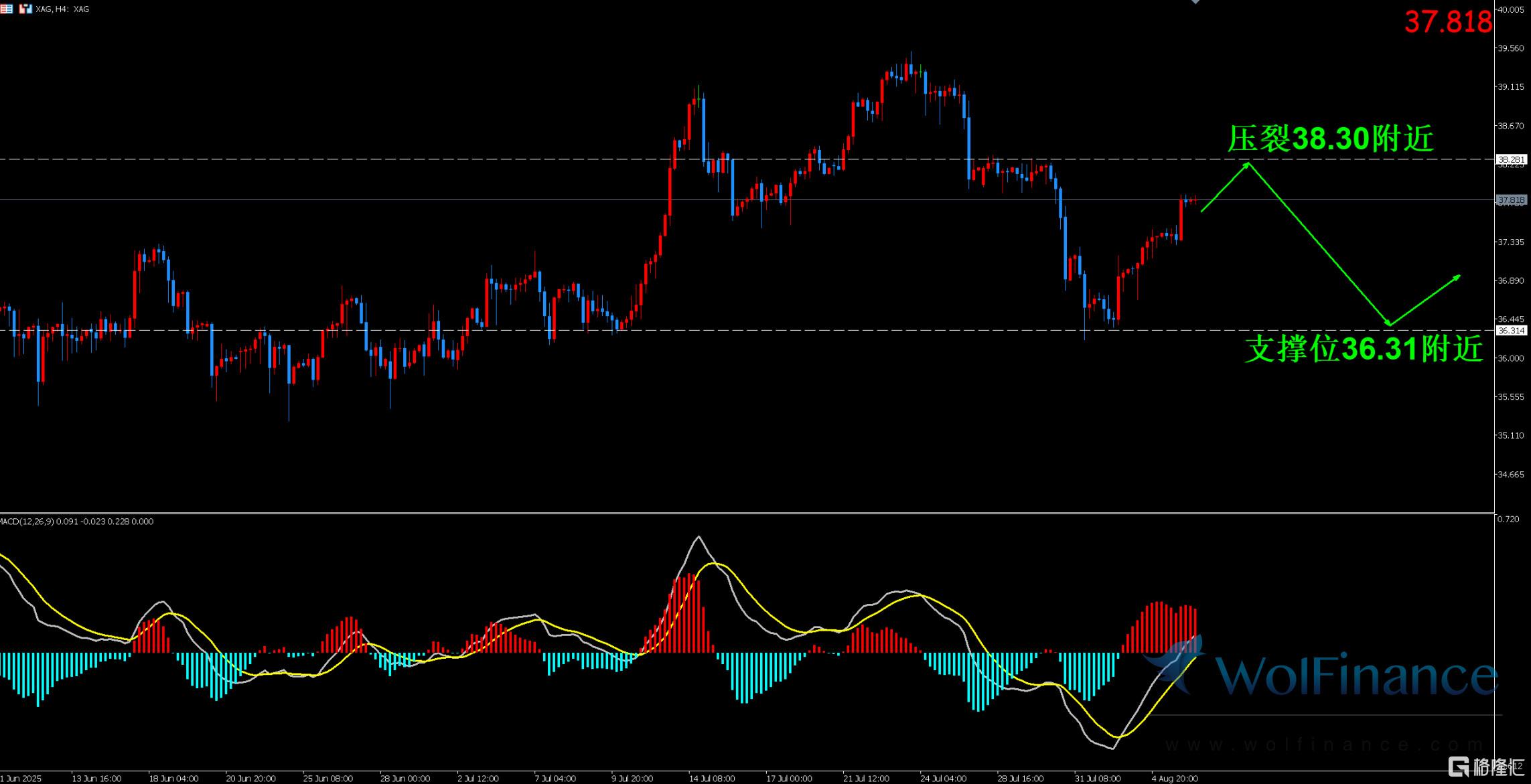This screenshot has height=784, width=1531.
Task: Click the large red 37.818 price display
Action: (x=1448, y=22)
